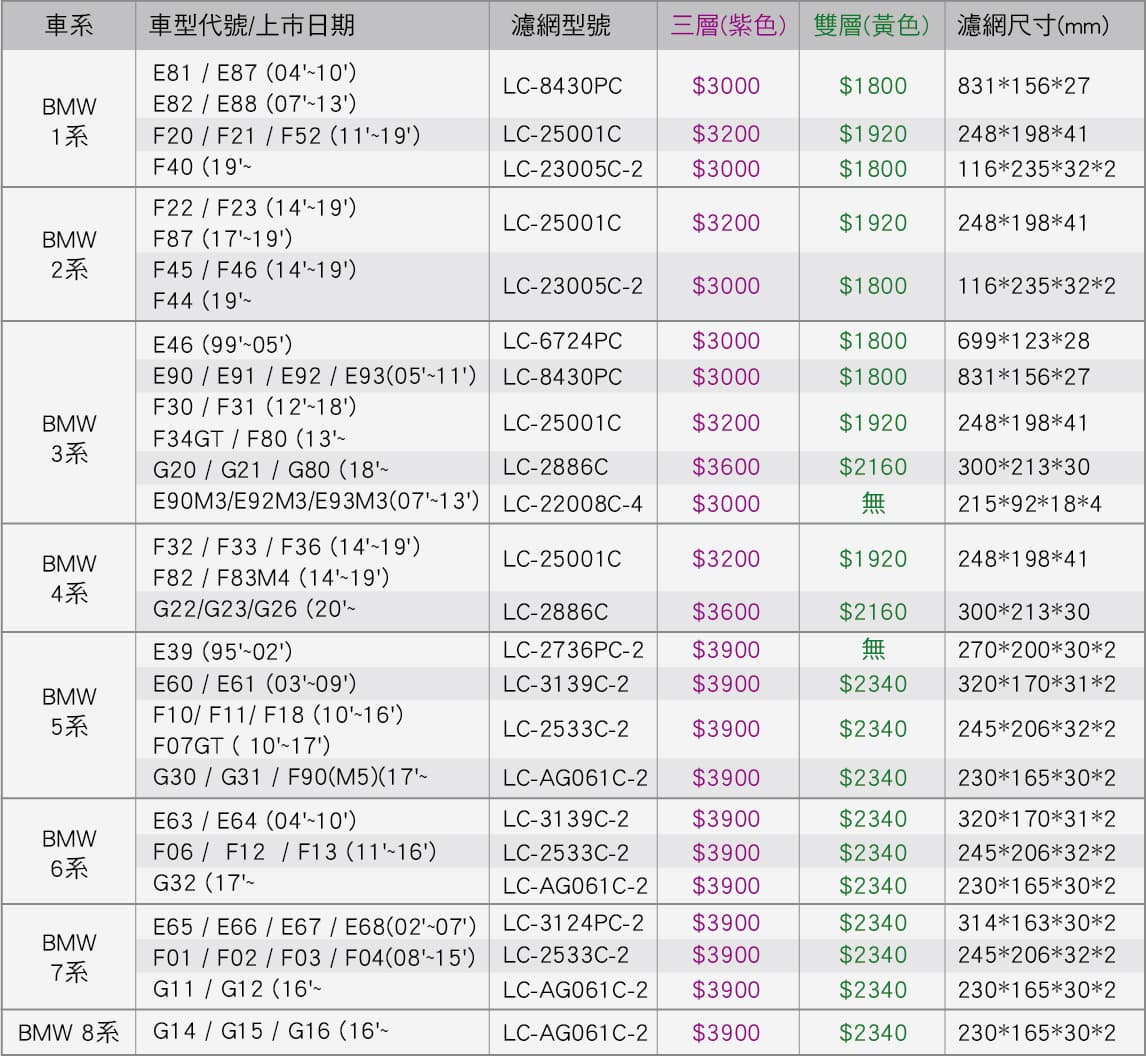The width and height of the screenshot is (1147, 1056).
Task: Select the F40 (19'~ model text
Action: coord(202,167)
